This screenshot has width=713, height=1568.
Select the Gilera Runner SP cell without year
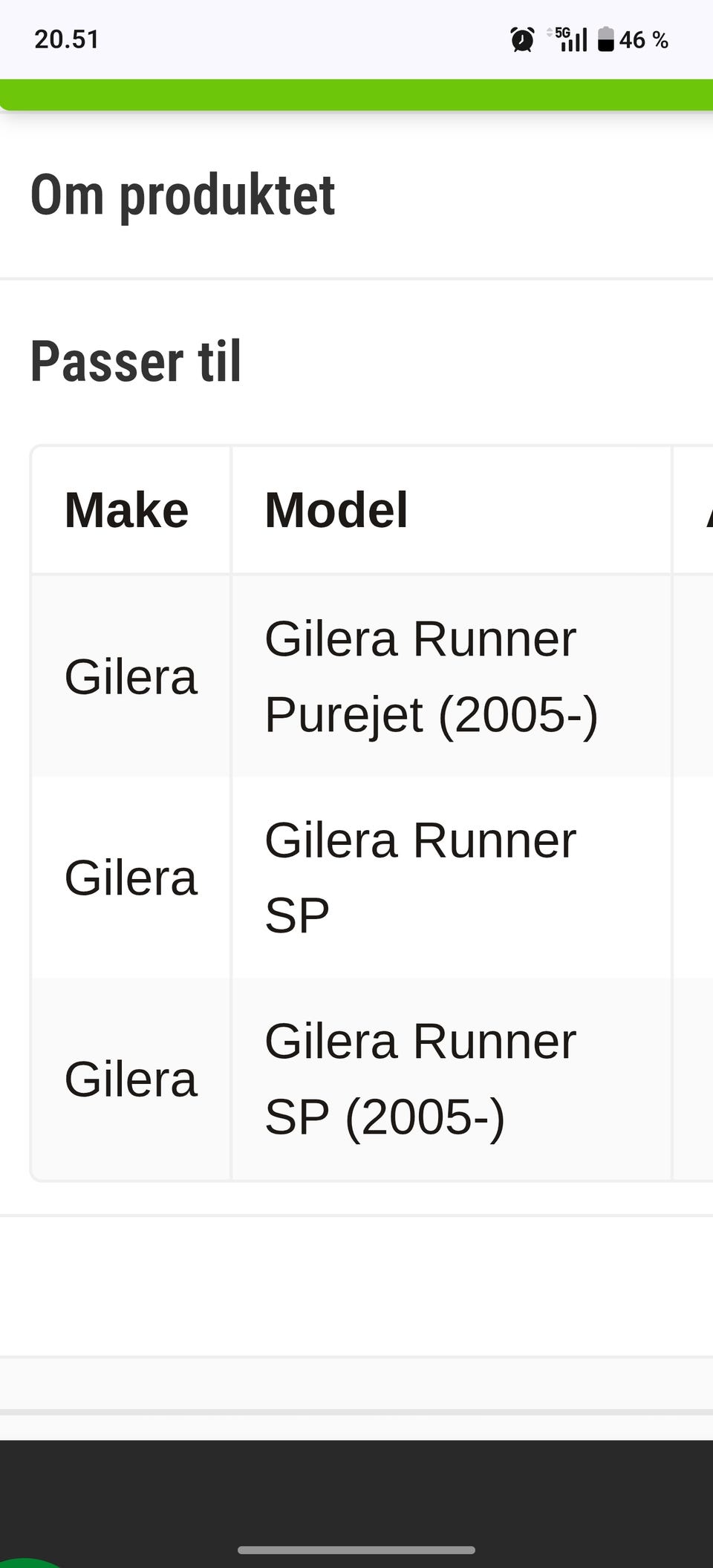420,878
